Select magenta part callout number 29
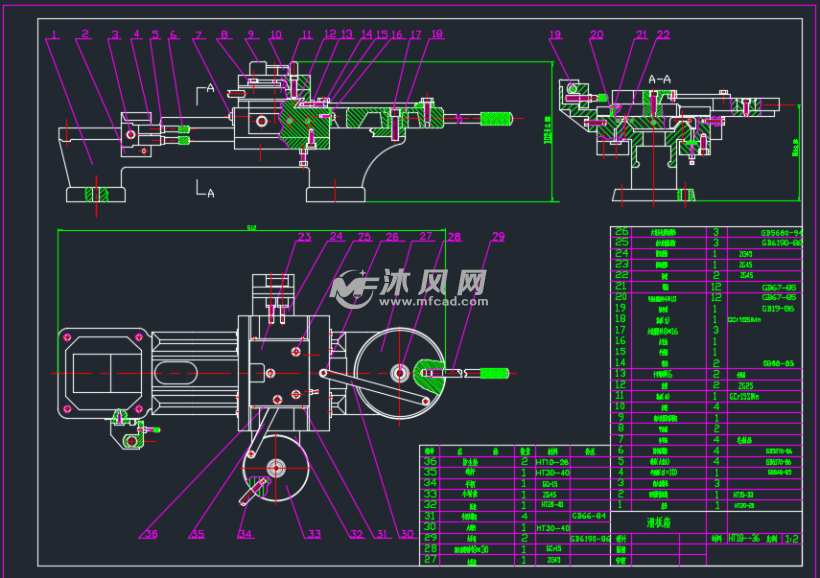Image resolution: width=820 pixels, height=578 pixels. click(x=498, y=236)
